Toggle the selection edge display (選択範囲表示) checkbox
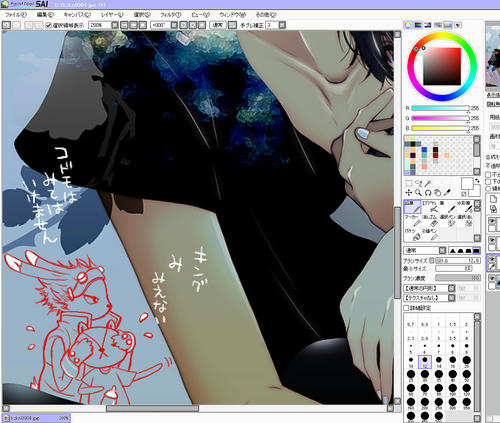Image resolution: width=500 pixels, height=423 pixels. pyautogui.click(x=48, y=25)
